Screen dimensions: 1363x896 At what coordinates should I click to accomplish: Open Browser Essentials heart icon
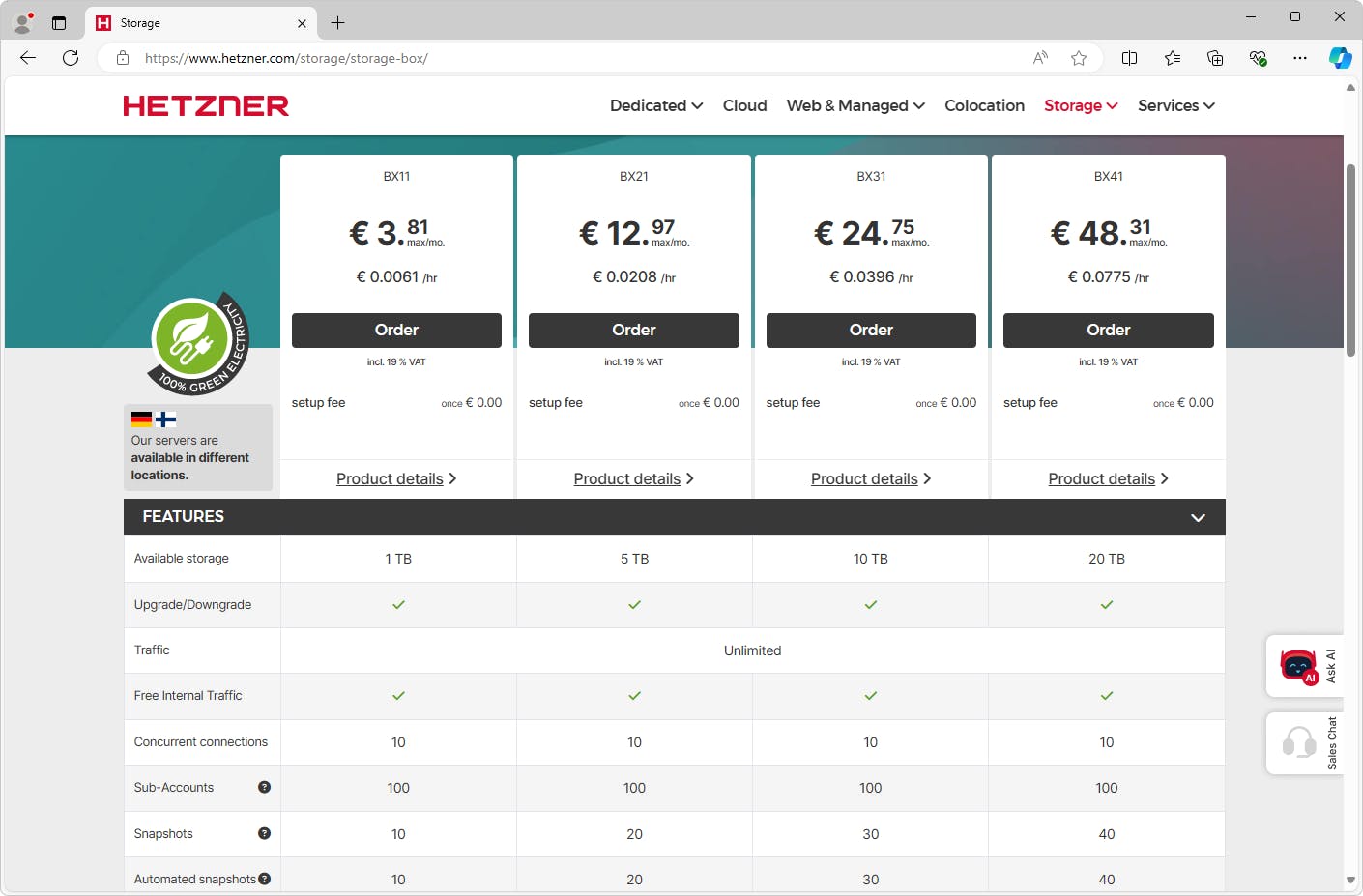point(1258,58)
